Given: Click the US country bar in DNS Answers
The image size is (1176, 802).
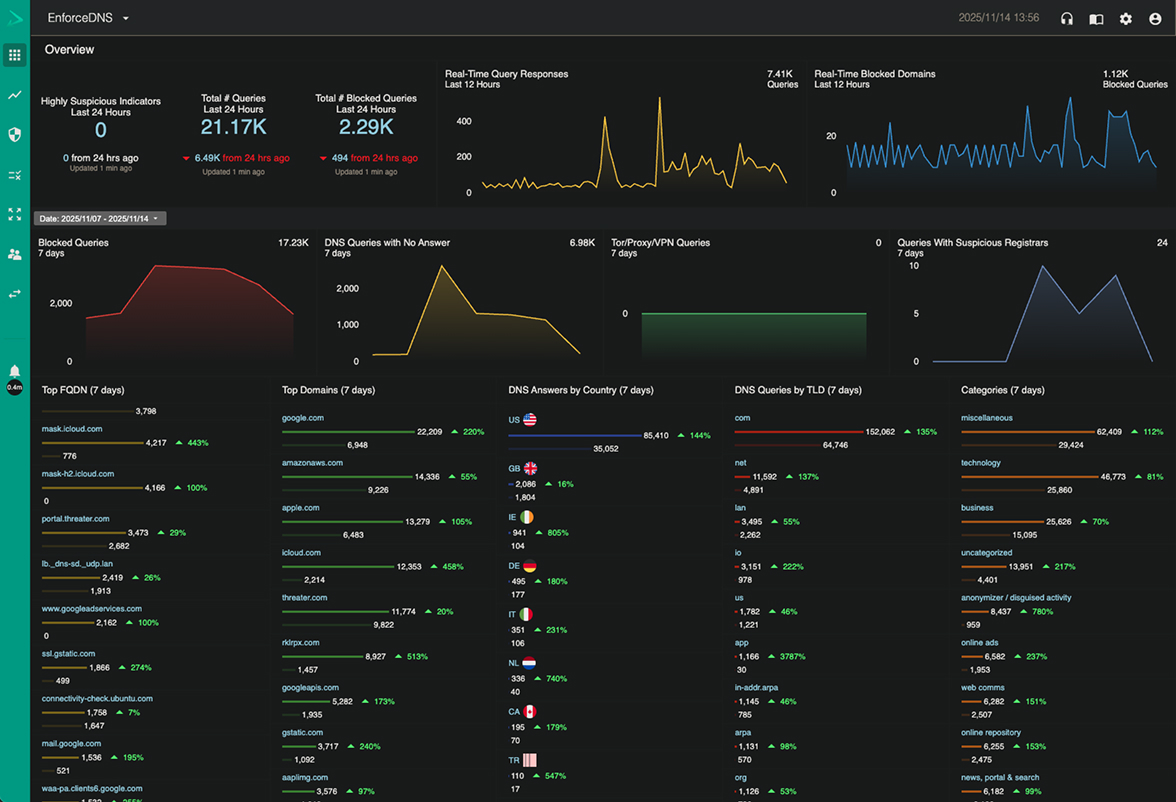Looking at the screenshot, I should click(575, 435).
